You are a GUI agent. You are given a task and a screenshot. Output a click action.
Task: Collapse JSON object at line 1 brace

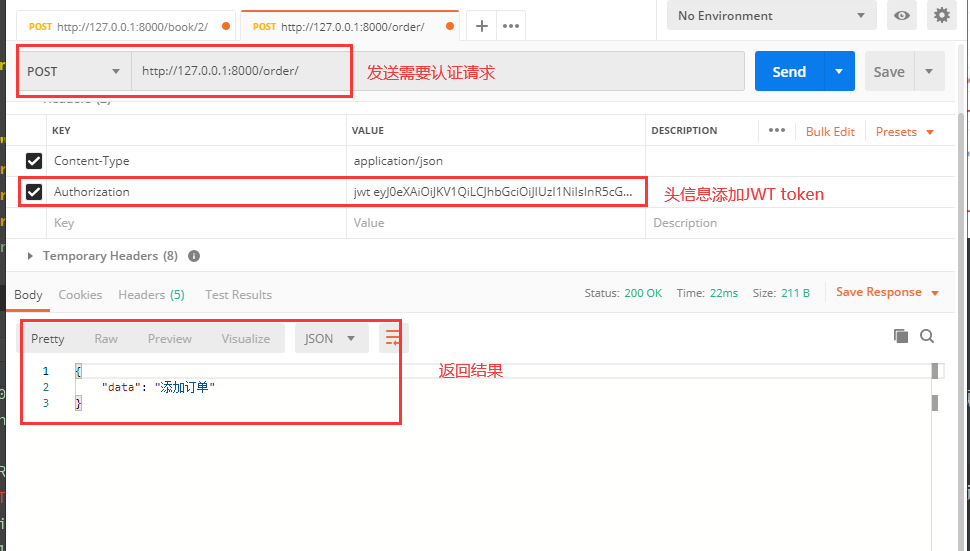click(78, 371)
